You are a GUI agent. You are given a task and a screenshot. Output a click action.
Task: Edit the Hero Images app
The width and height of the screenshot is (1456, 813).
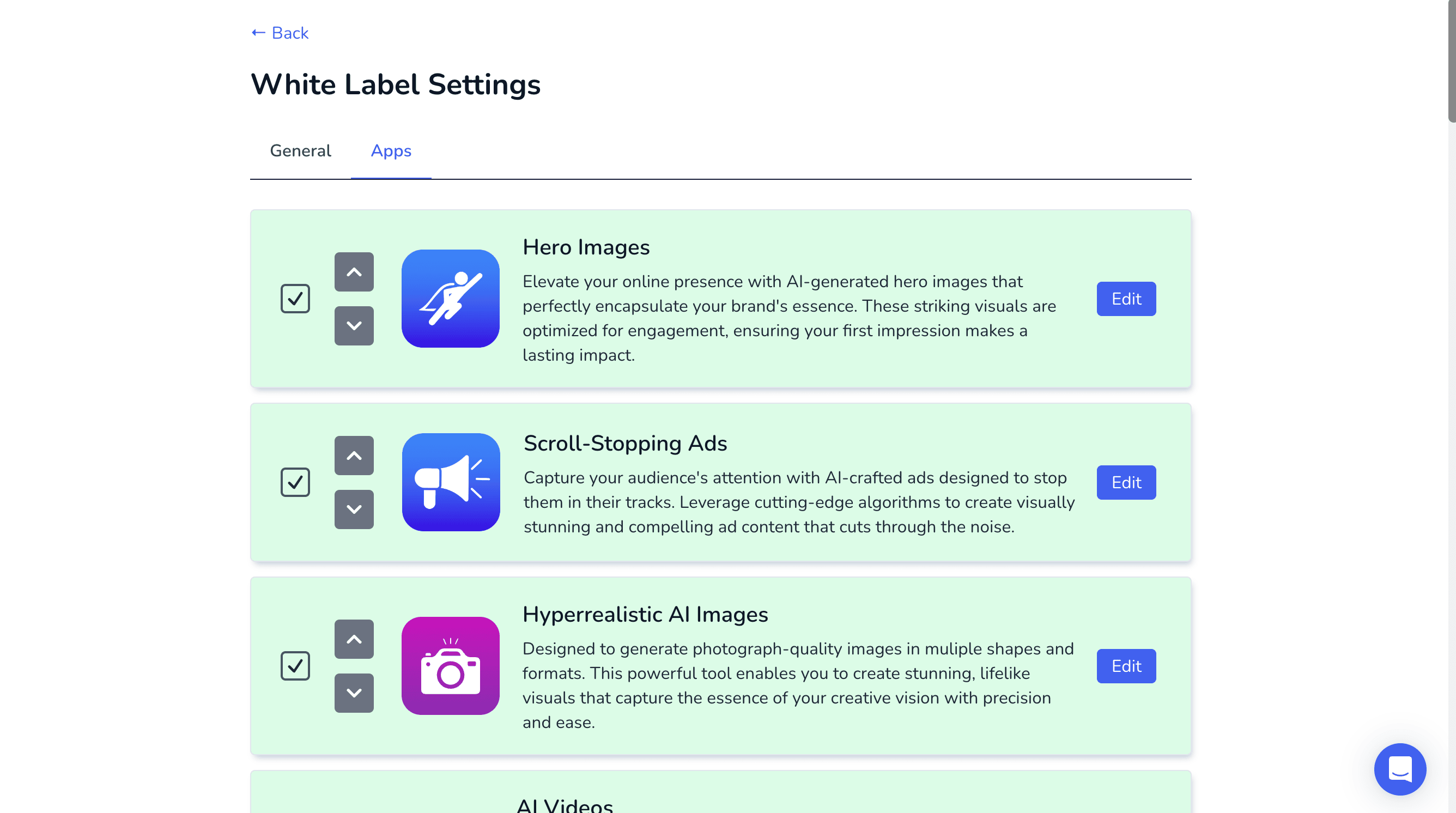coord(1126,299)
